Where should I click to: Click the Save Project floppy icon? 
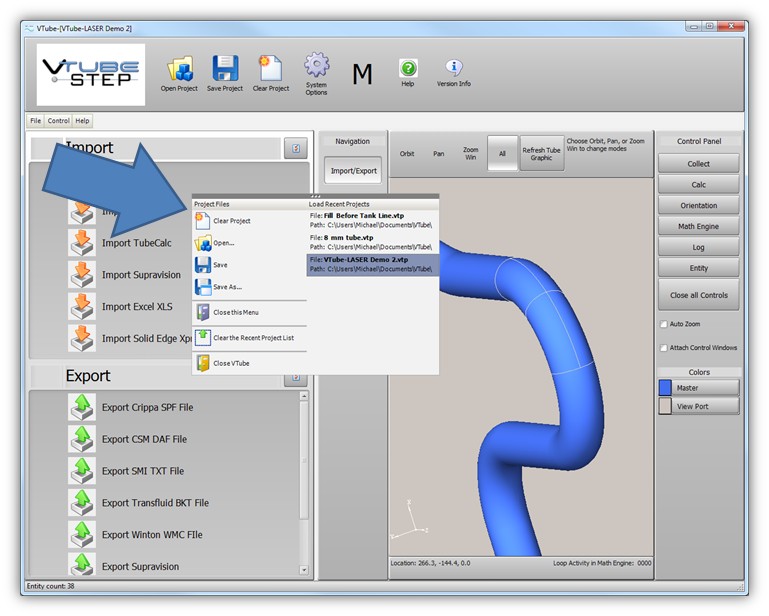tap(225, 69)
